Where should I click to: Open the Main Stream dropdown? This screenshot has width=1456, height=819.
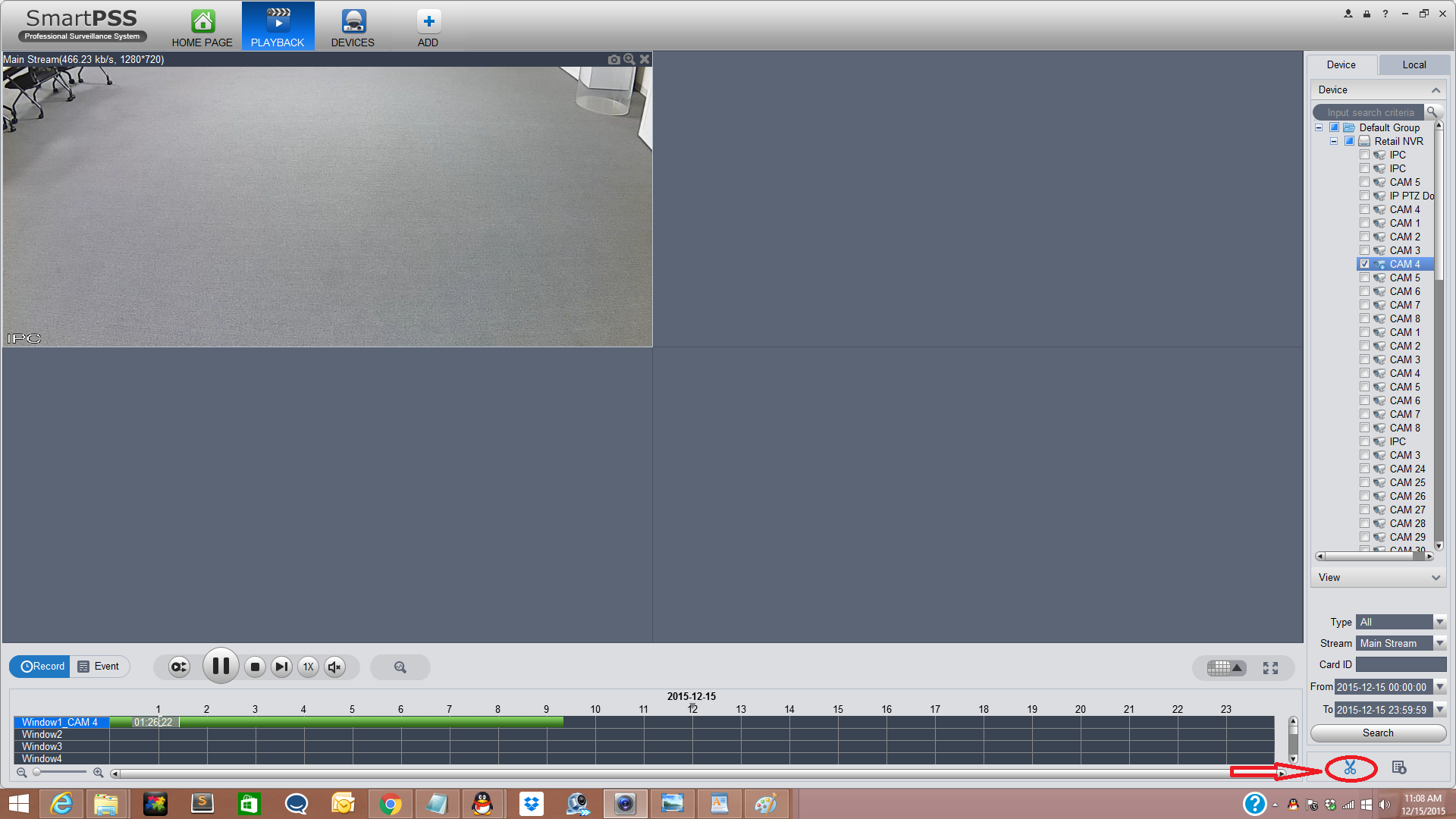point(1439,643)
